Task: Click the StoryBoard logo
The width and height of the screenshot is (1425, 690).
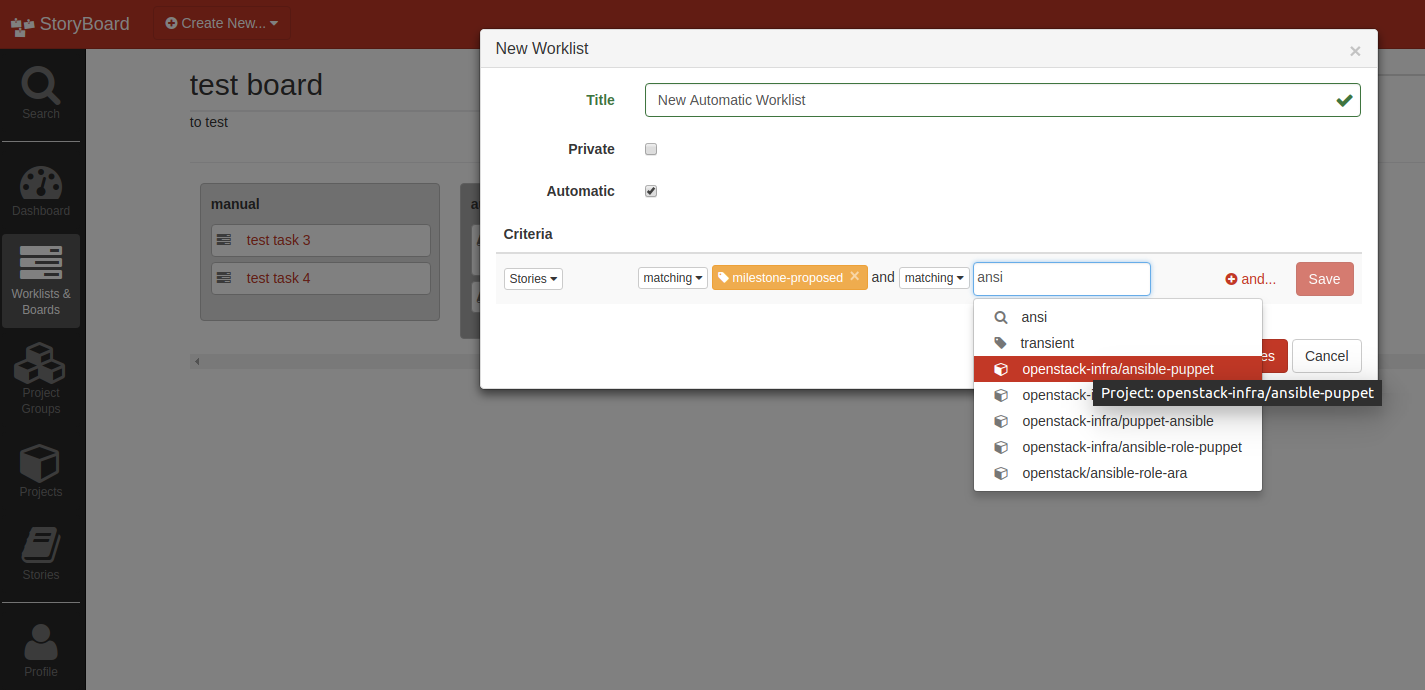Action: point(68,23)
